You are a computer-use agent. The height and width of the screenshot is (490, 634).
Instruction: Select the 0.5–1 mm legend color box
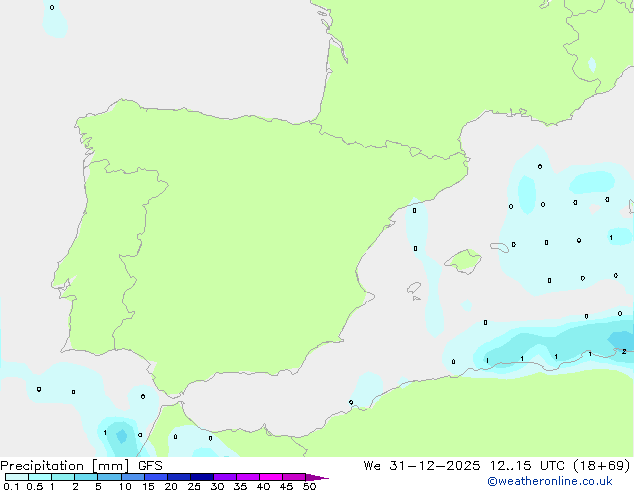[40, 477]
